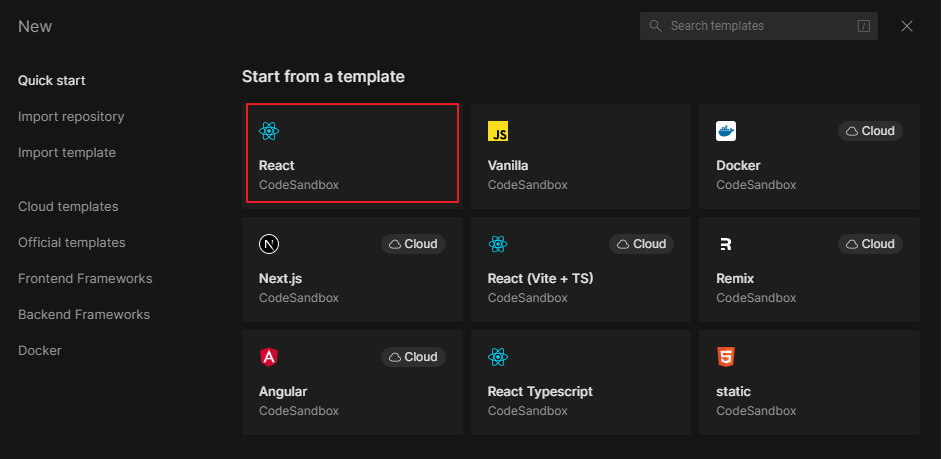Viewport: 941px width, 459px height.
Task: Click the 'Start from a template' heading
Action: pyautogui.click(x=323, y=77)
